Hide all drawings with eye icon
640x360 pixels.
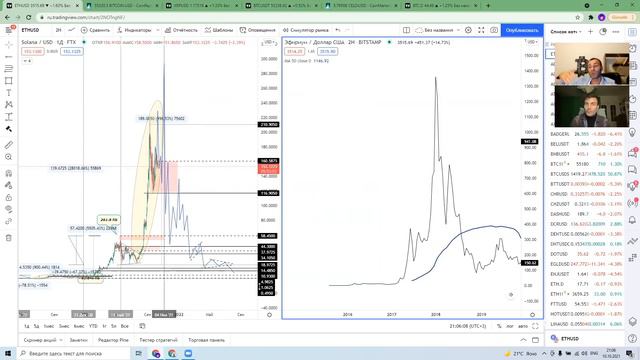[9, 209]
